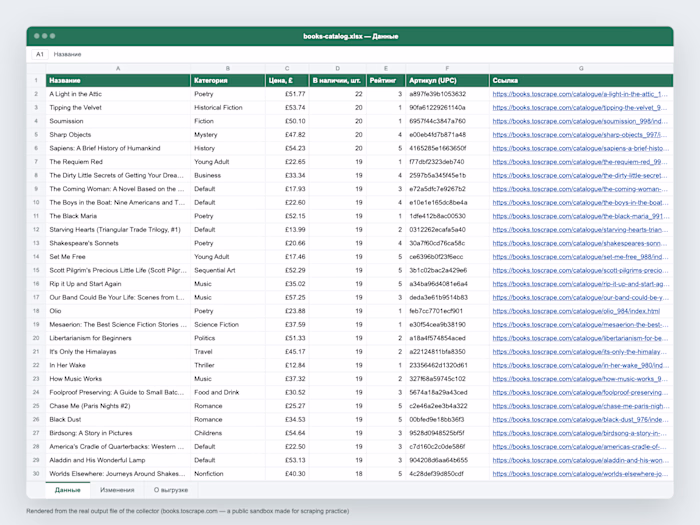700x525 pixels.
Task: Select the category cell 'Business'
Action: tap(228, 175)
